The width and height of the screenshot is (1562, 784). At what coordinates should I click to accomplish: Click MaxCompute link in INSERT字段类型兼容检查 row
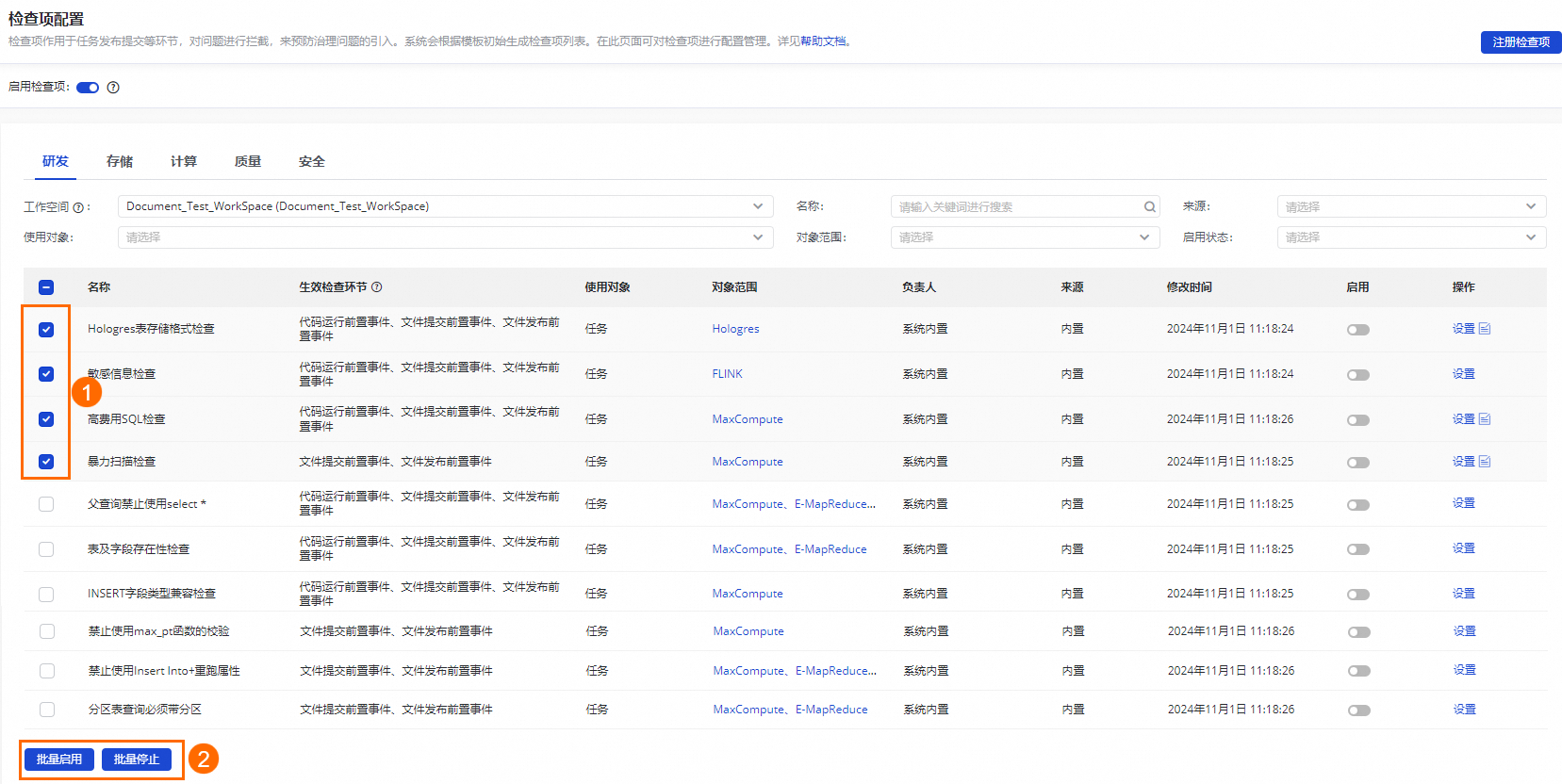[748, 594]
